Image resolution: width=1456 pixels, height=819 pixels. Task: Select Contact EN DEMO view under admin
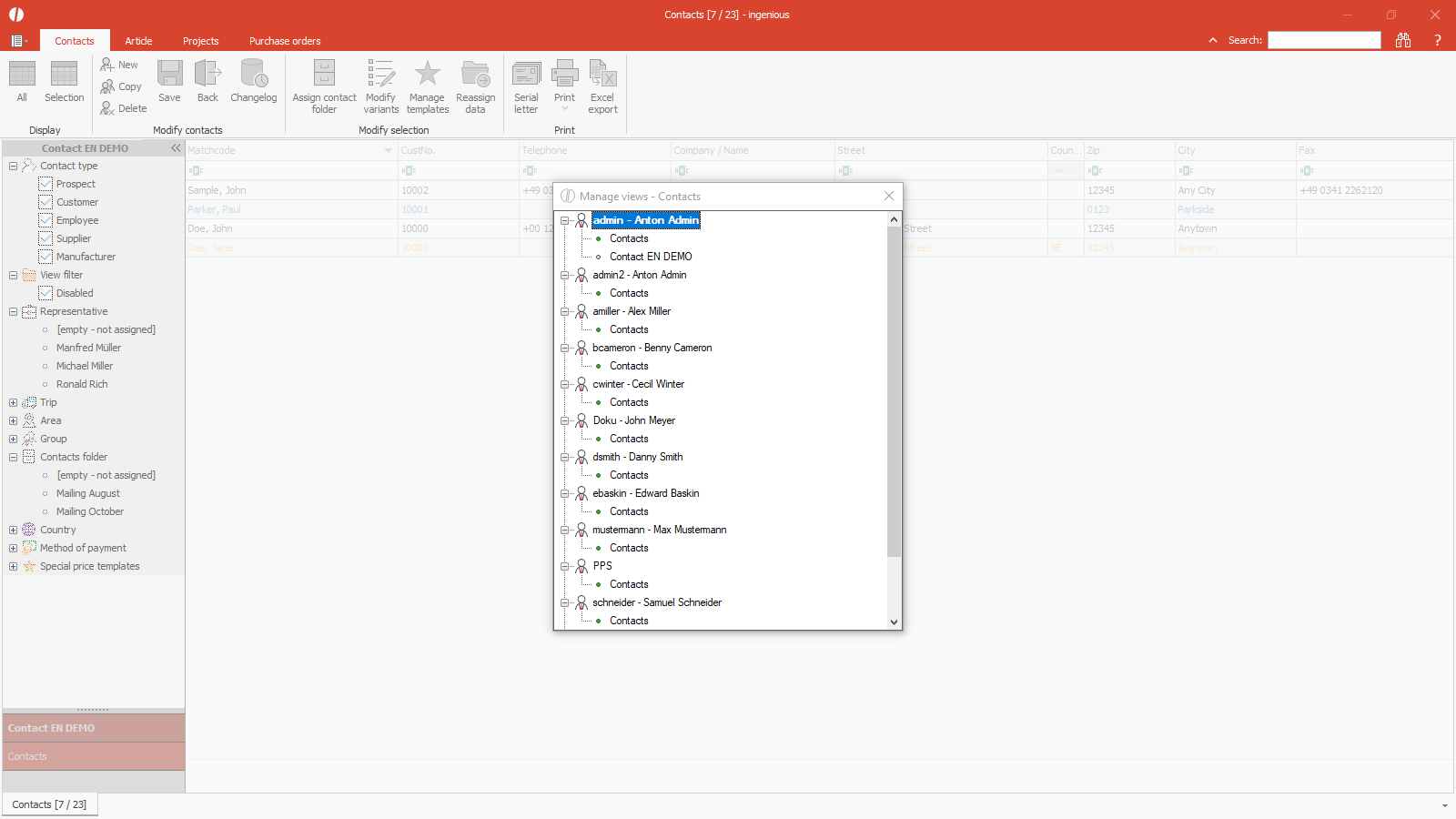click(x=650, y=257)
